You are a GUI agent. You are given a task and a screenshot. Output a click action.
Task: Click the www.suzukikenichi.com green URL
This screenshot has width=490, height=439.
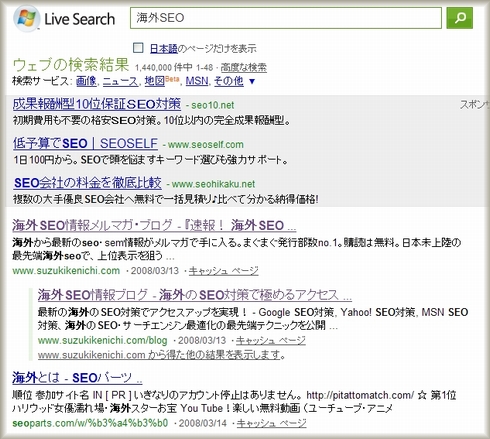(66, 271)
